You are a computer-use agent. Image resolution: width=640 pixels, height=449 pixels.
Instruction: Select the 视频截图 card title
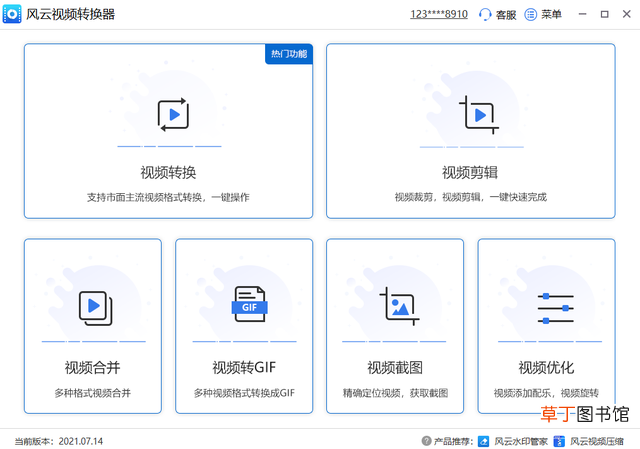pyautogui.click(x=395, y=367)
